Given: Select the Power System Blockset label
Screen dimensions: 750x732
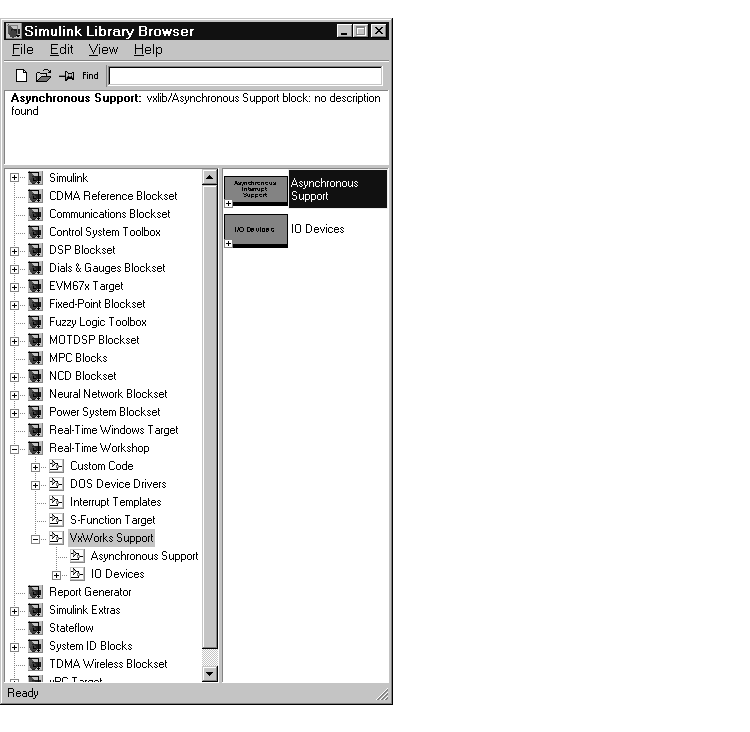Looking at the screenshot, I should point(105,412).
